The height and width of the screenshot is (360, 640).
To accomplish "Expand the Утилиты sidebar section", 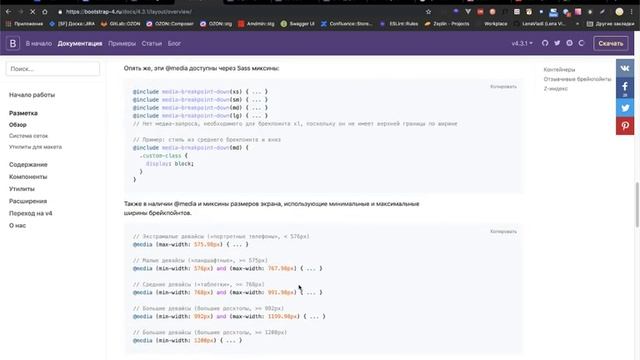I will [x=22, y=189].
